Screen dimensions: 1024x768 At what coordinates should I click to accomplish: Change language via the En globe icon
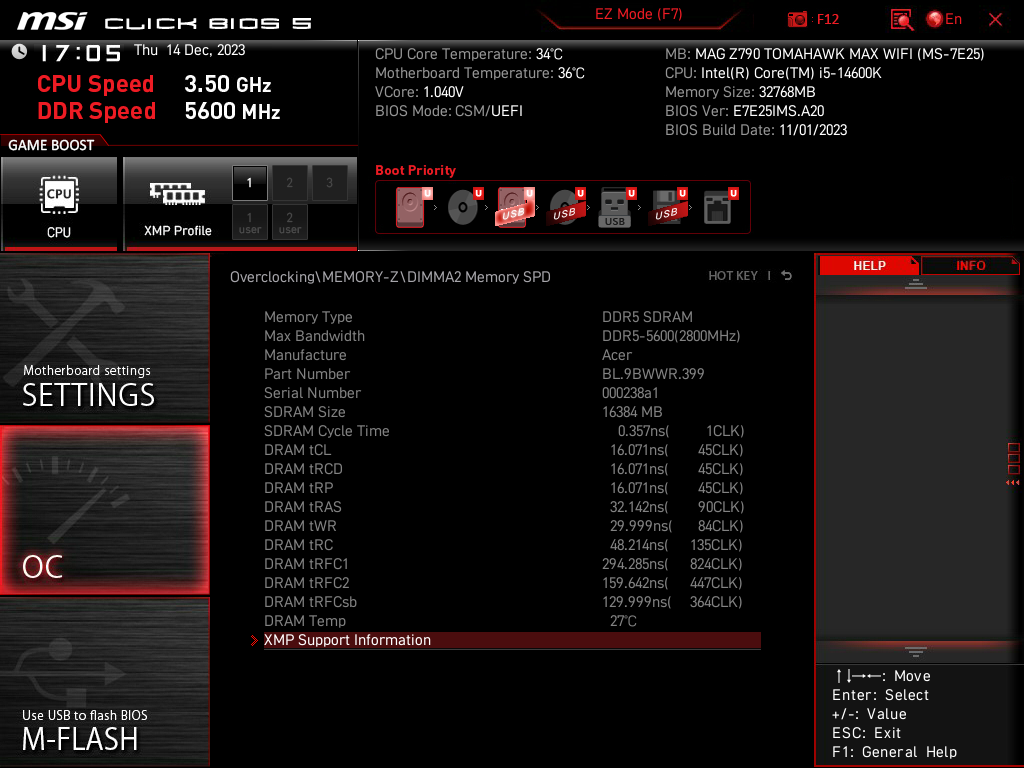[944, 19]
